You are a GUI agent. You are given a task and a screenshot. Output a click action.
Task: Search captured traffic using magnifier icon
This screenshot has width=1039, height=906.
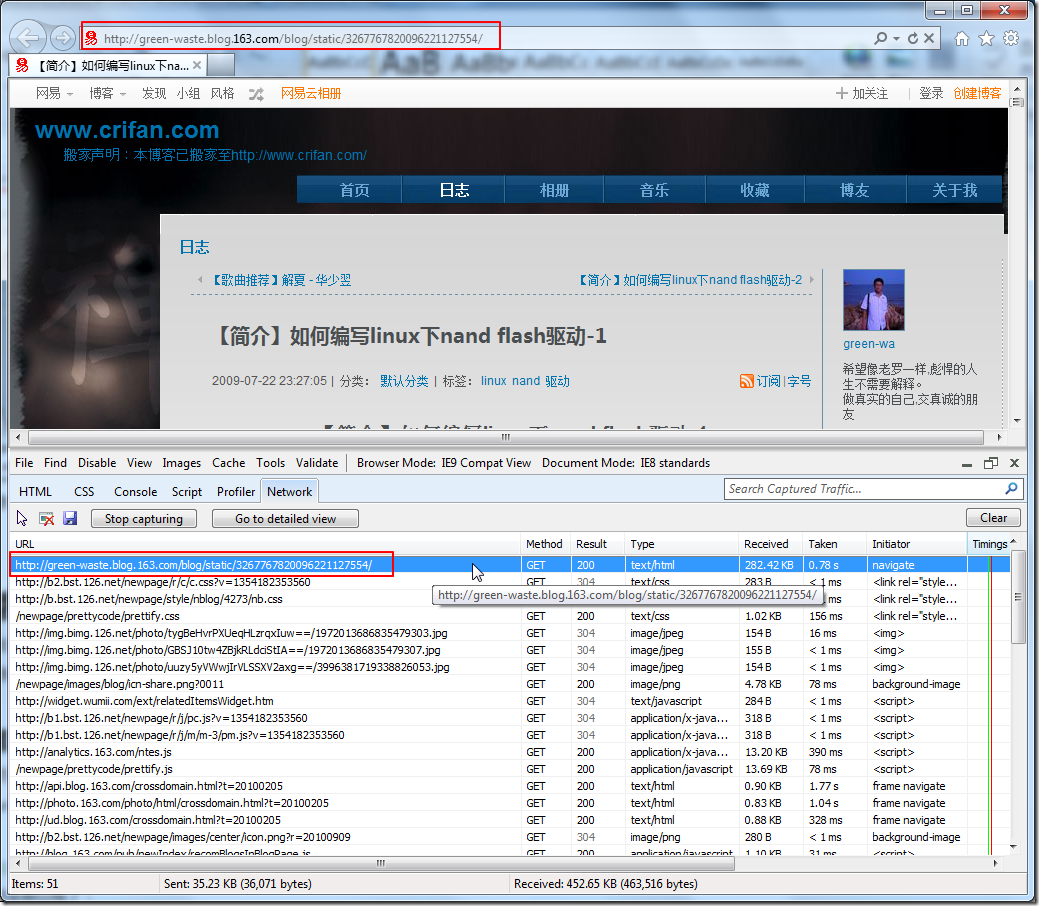point(1011,488)
